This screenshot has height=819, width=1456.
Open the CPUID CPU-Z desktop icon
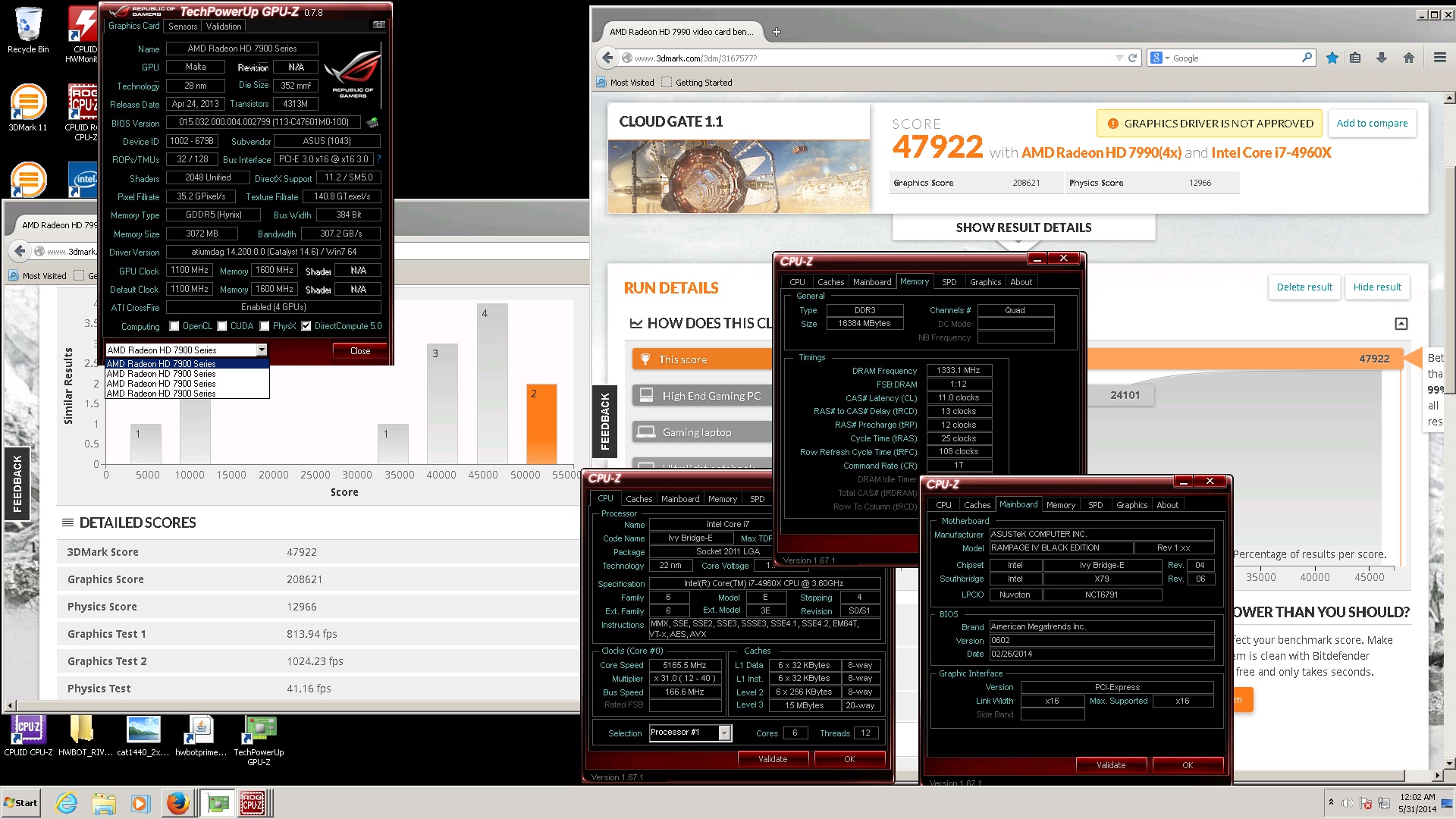click(28, 736)
